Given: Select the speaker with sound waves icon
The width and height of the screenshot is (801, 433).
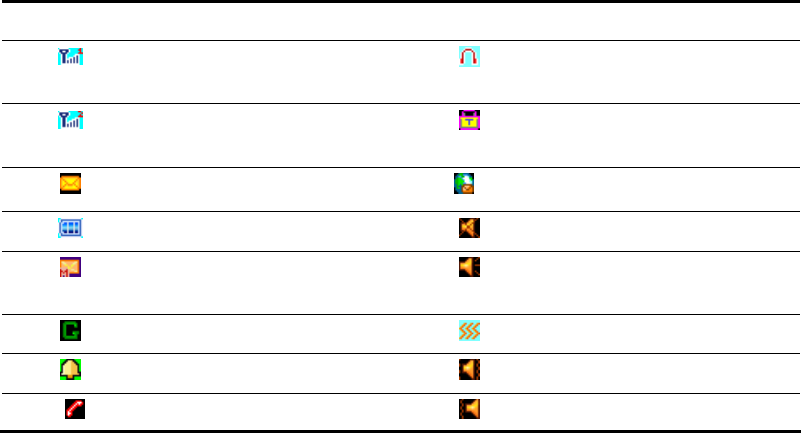Looking at the screenshot, I should coord(469,267).
